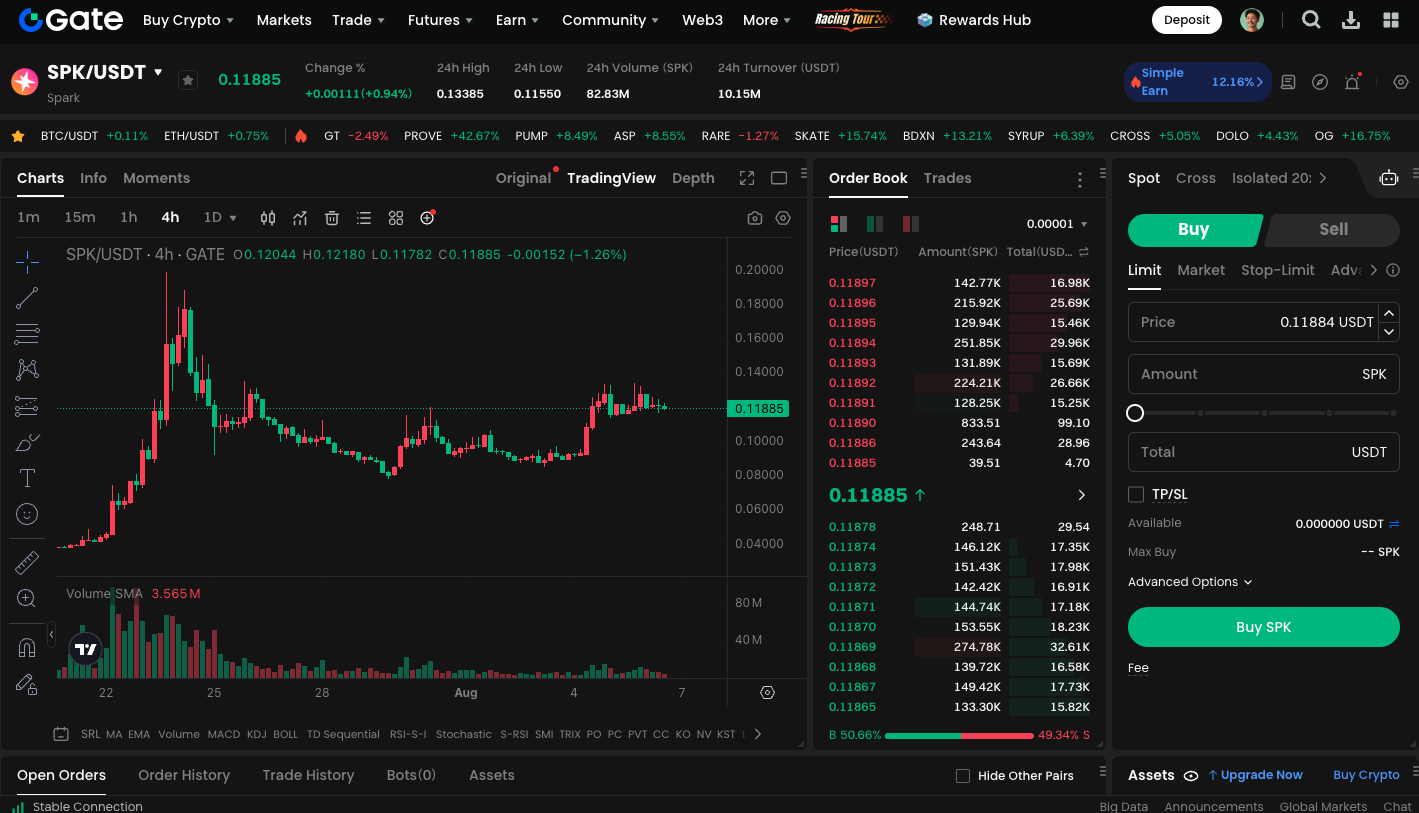Image resolution: width=1419 pixels, height=813 pixels.
Task: Click the order amount percentage slider handle
Action: (x=1135, y=413)
